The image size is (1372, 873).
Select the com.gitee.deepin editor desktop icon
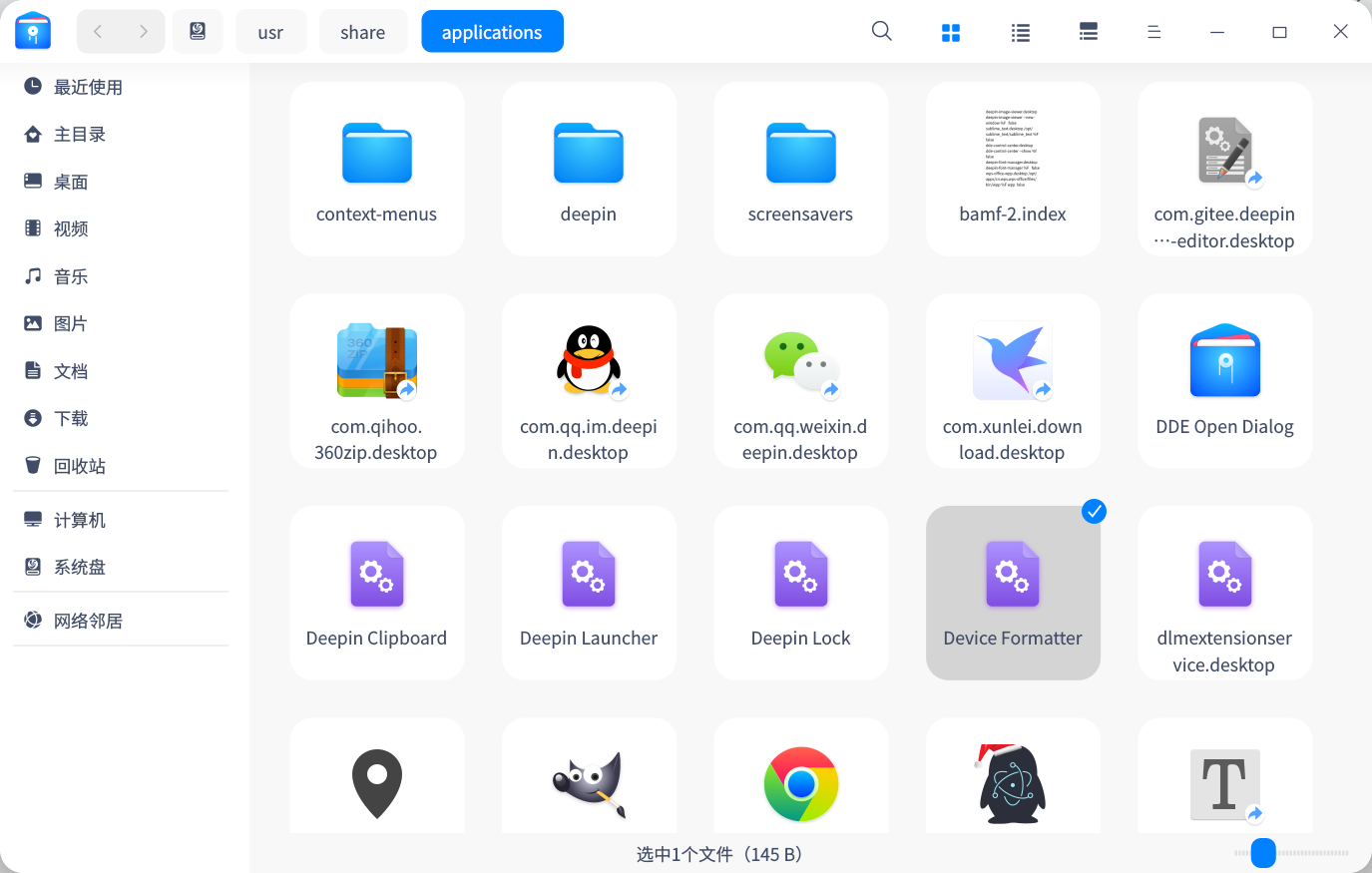1225,151
